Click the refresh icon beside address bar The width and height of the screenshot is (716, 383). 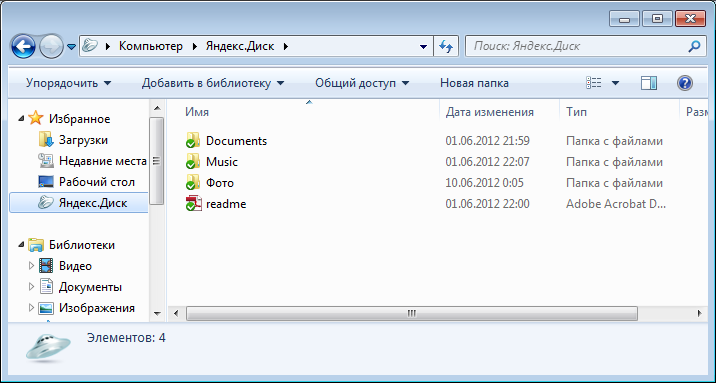pos(446,46)
